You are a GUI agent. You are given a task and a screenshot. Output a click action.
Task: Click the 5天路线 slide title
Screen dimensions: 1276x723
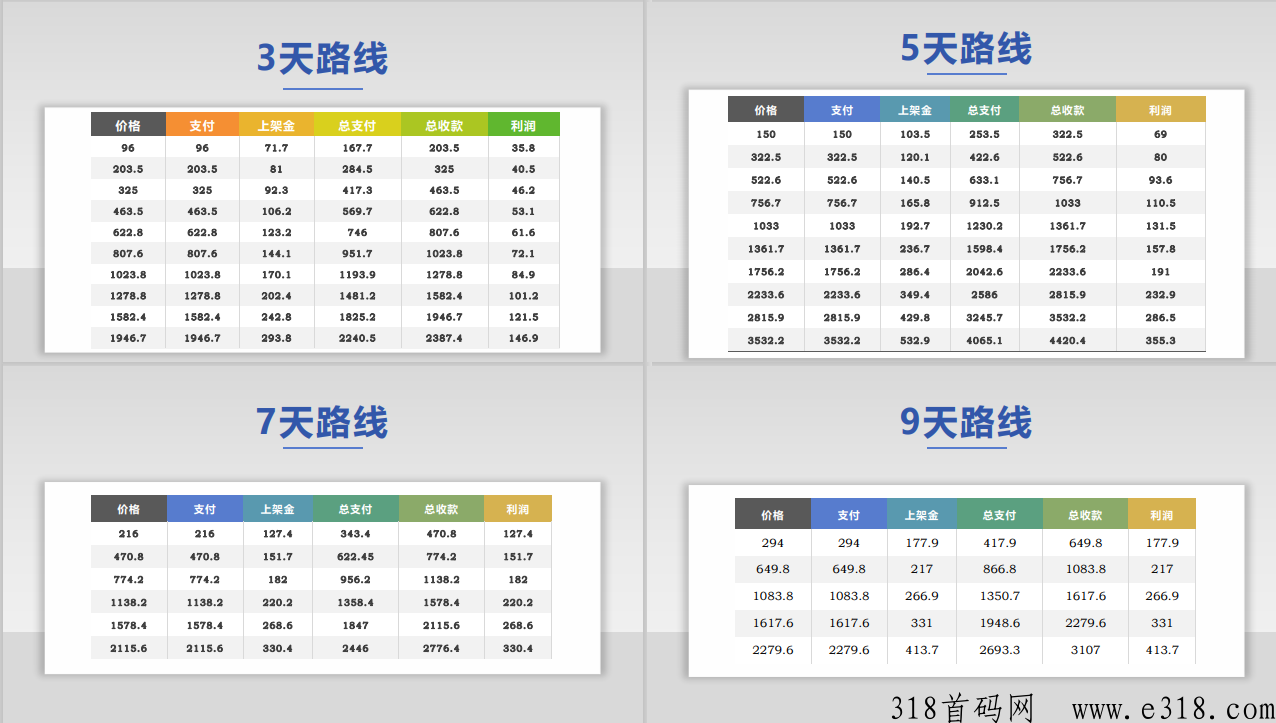(966, 48)
